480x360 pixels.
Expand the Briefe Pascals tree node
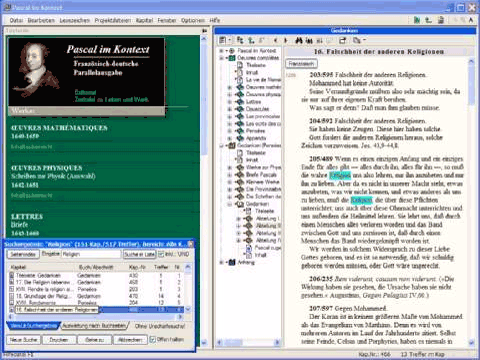(229, 175)
